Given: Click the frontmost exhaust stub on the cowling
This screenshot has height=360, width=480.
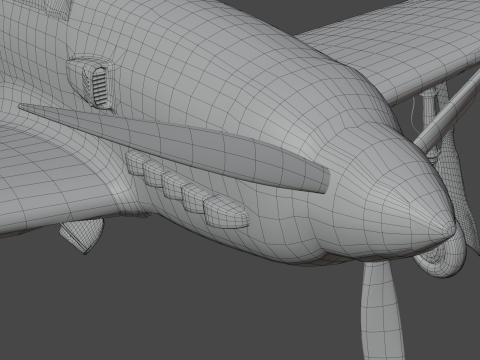Looking at the screenshot, I should (226, 212).
